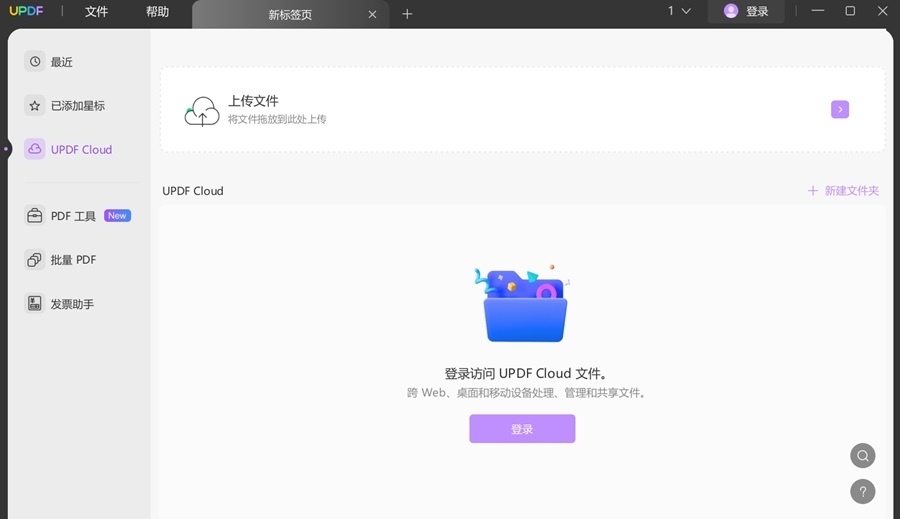Click the 登录访问 UPDF Cloud 文件 message
This screenshot has height=519, width=900.
pos(526,374)
